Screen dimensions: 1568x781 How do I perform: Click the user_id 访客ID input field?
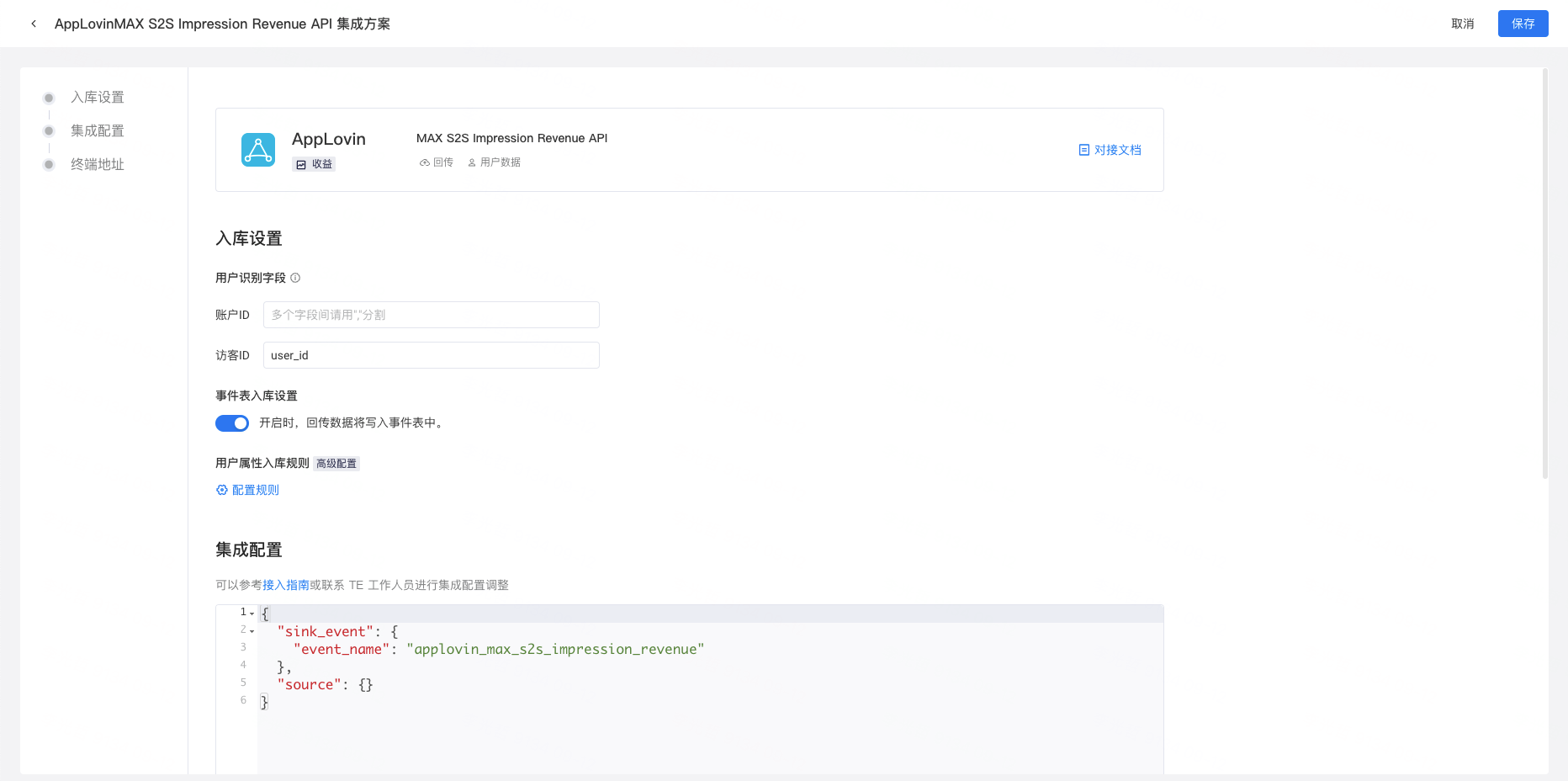(431, 354)
